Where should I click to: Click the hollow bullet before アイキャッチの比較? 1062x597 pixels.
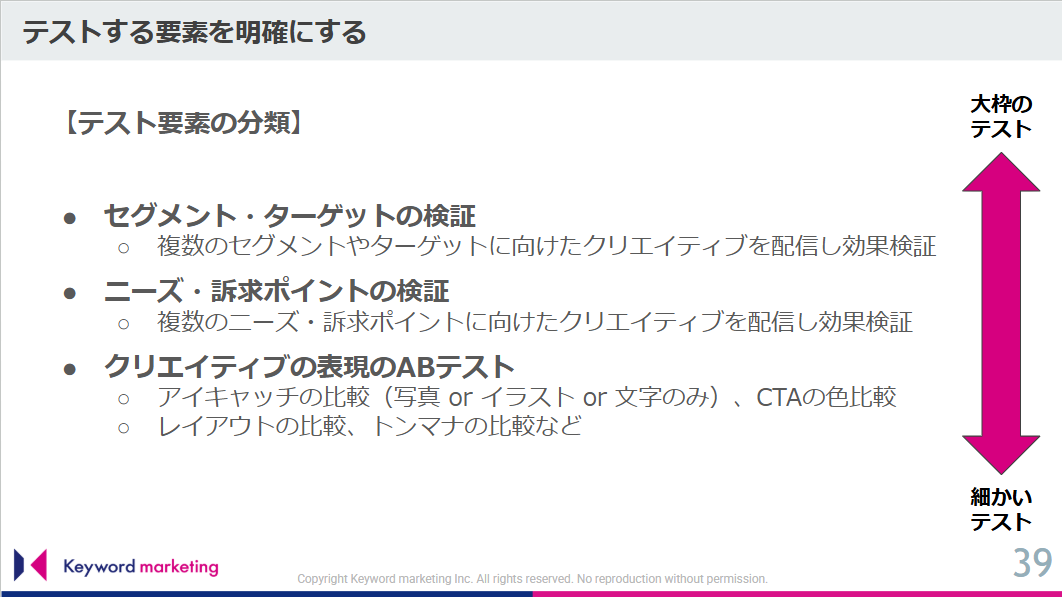click(x=125, y=398)
